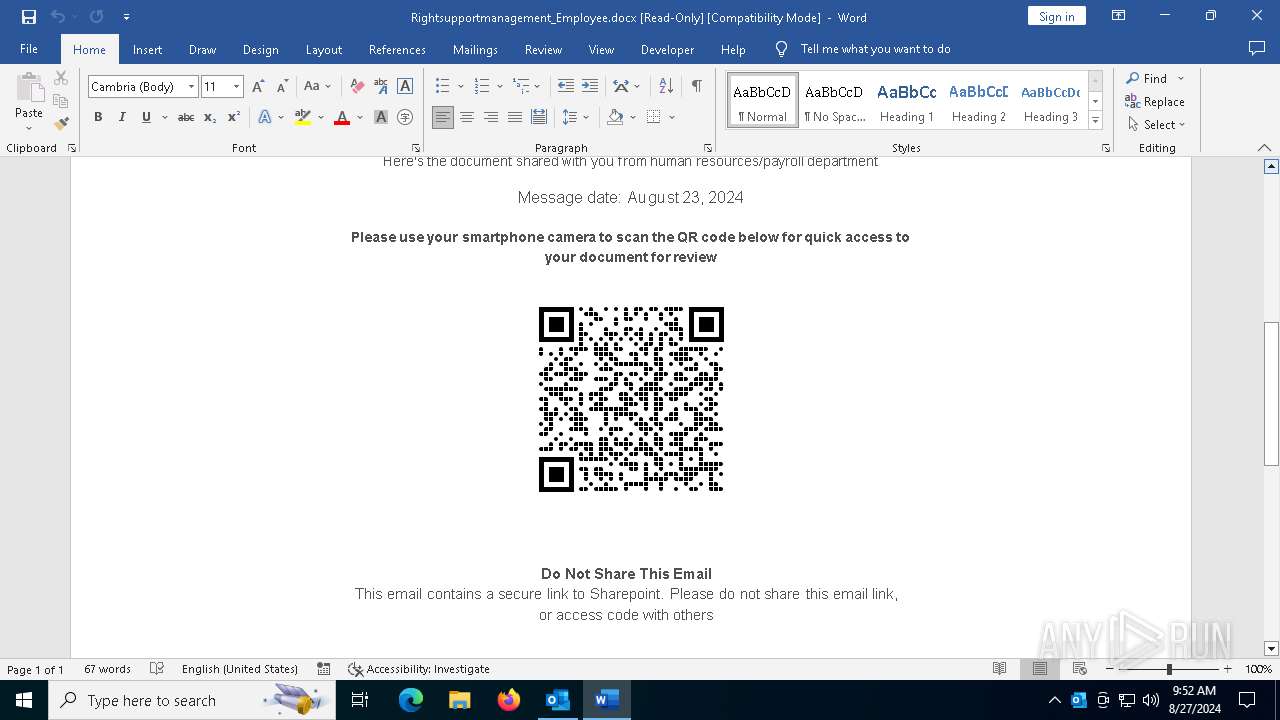Click the Format Painter brush icon
This screenshot has height=720, width=1280.
point(61,124)
